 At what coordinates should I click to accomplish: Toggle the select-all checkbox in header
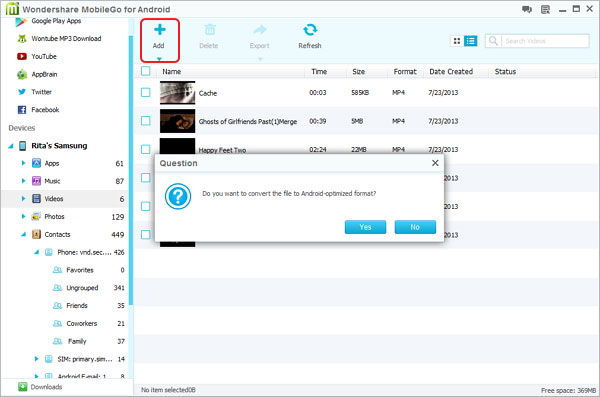pyautogui.click(x=145, y=71)
